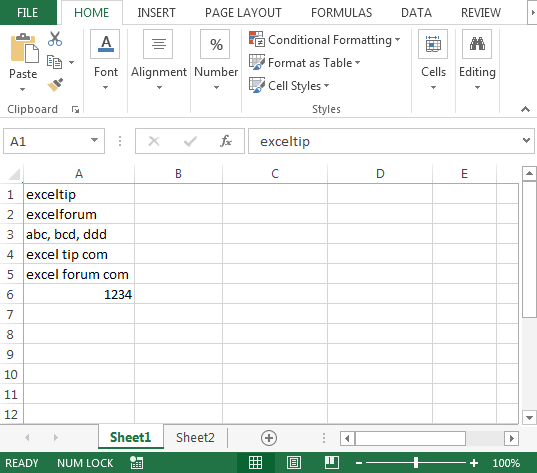Click the zoom in plus button
Screen dimensions: 537x473
tap(474, 463)
